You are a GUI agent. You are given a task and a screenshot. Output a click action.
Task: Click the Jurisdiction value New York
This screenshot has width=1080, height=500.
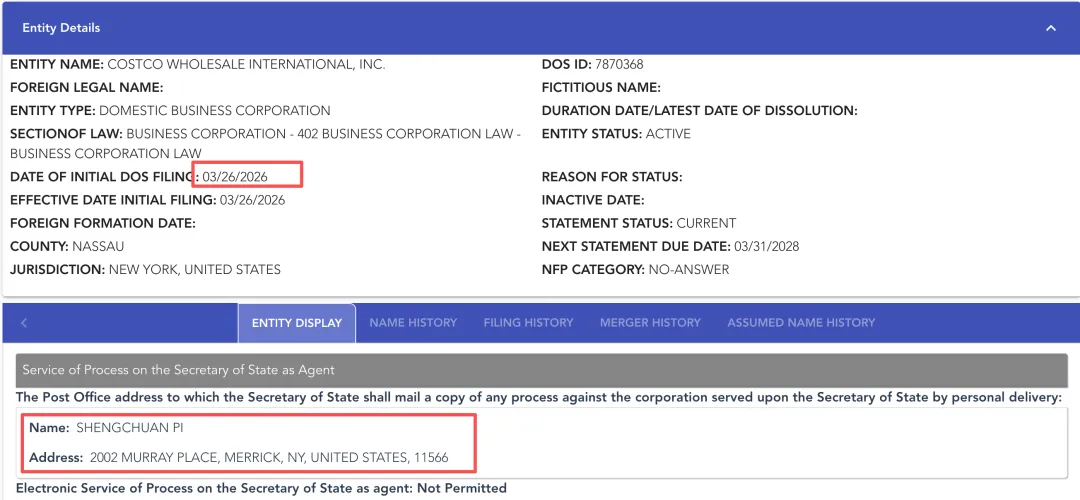(195, 269)
